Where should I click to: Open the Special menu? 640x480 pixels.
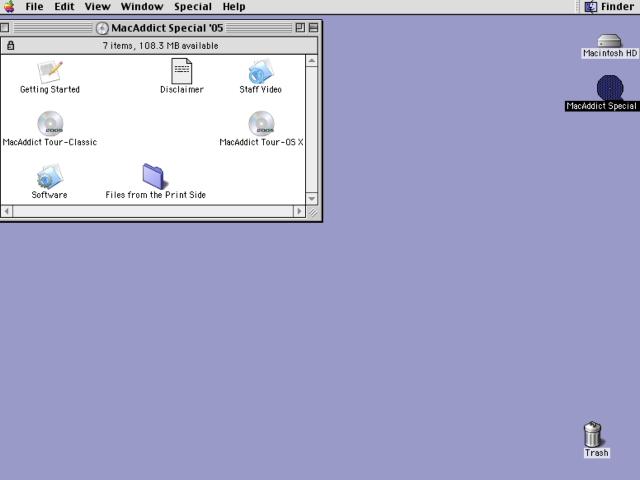point(193,7)
